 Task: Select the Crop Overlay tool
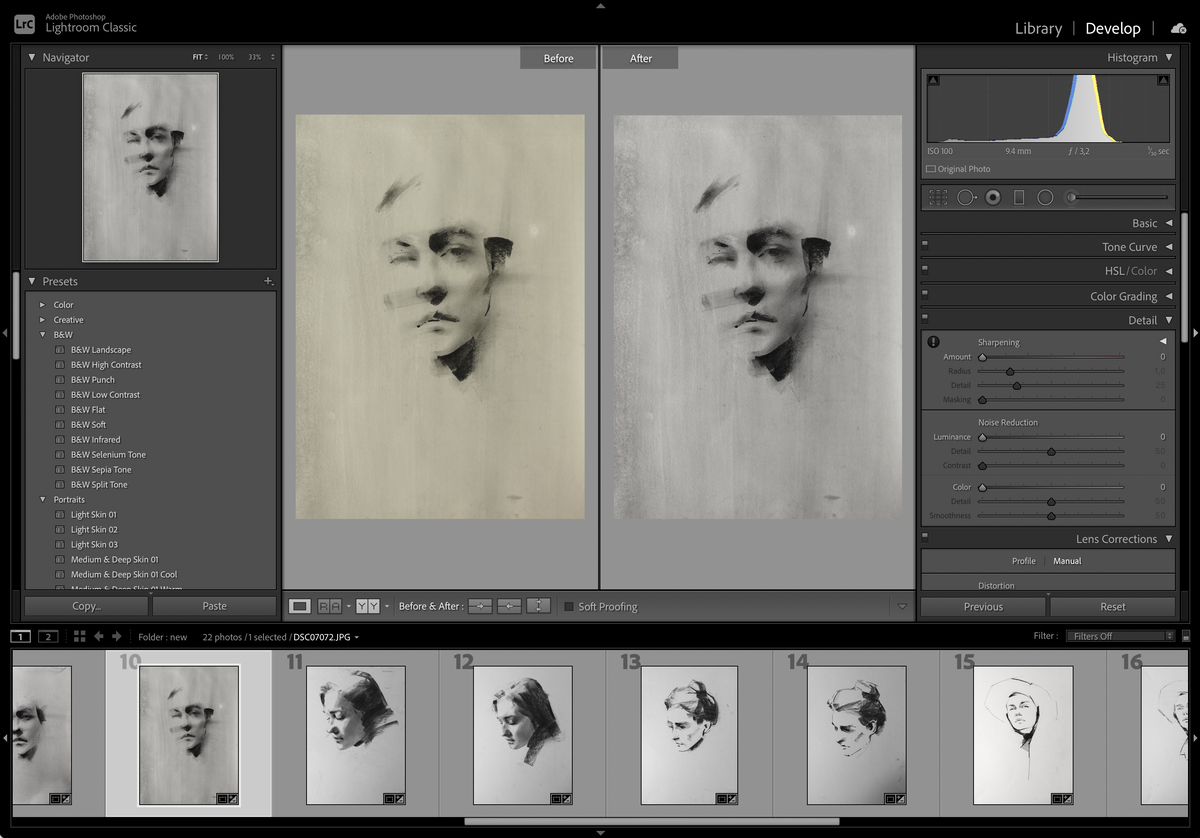tap(938, 197)
